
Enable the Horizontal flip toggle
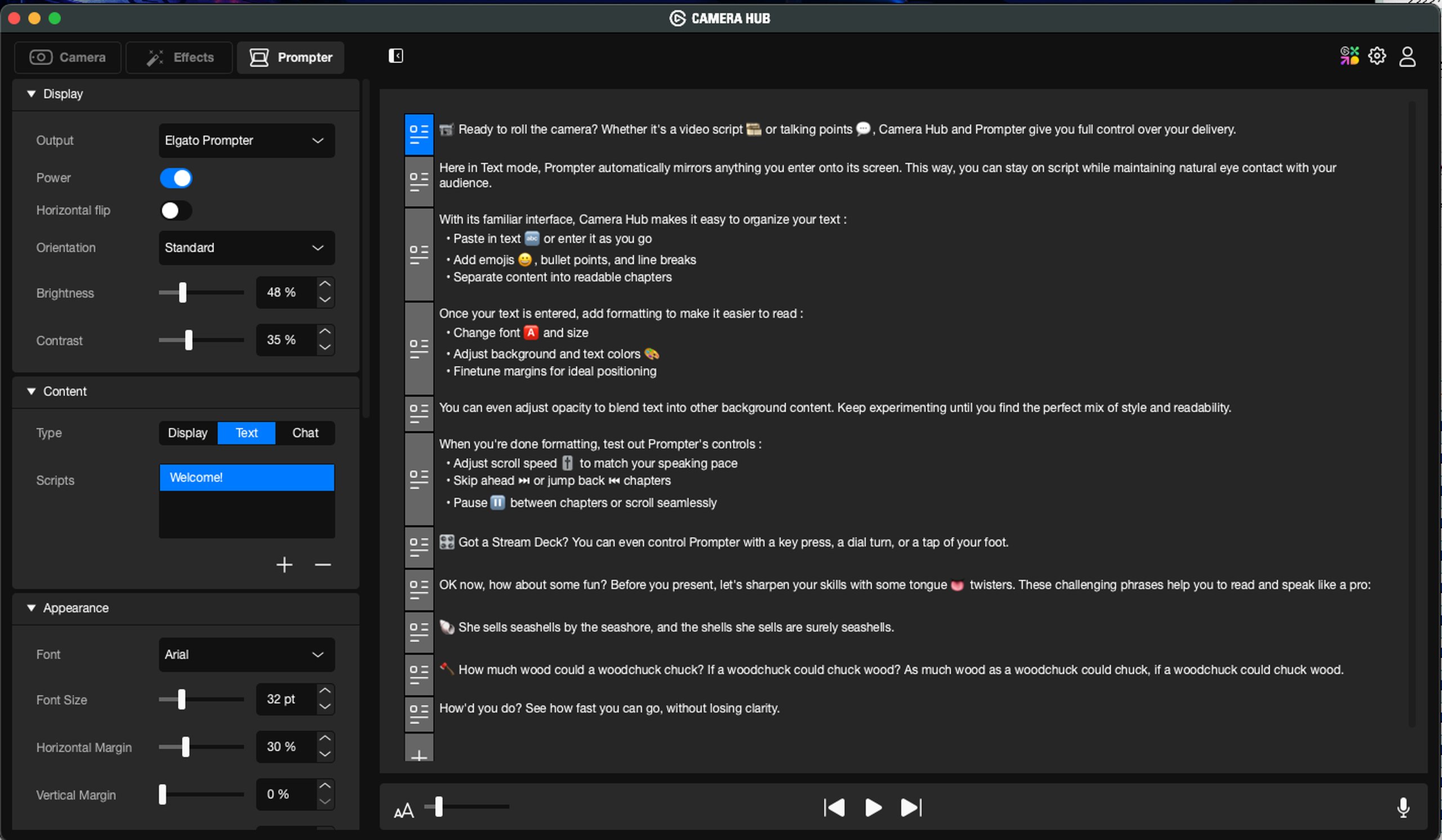pos(176,211)
